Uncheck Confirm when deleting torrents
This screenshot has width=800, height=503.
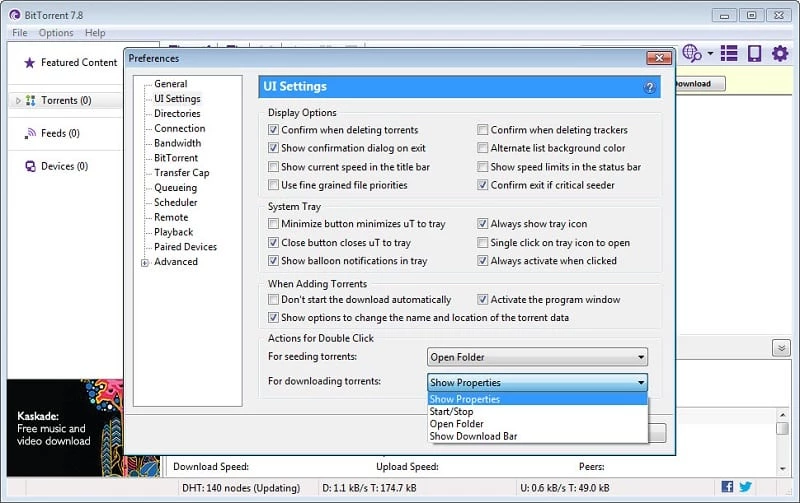(x=274, y=130)
